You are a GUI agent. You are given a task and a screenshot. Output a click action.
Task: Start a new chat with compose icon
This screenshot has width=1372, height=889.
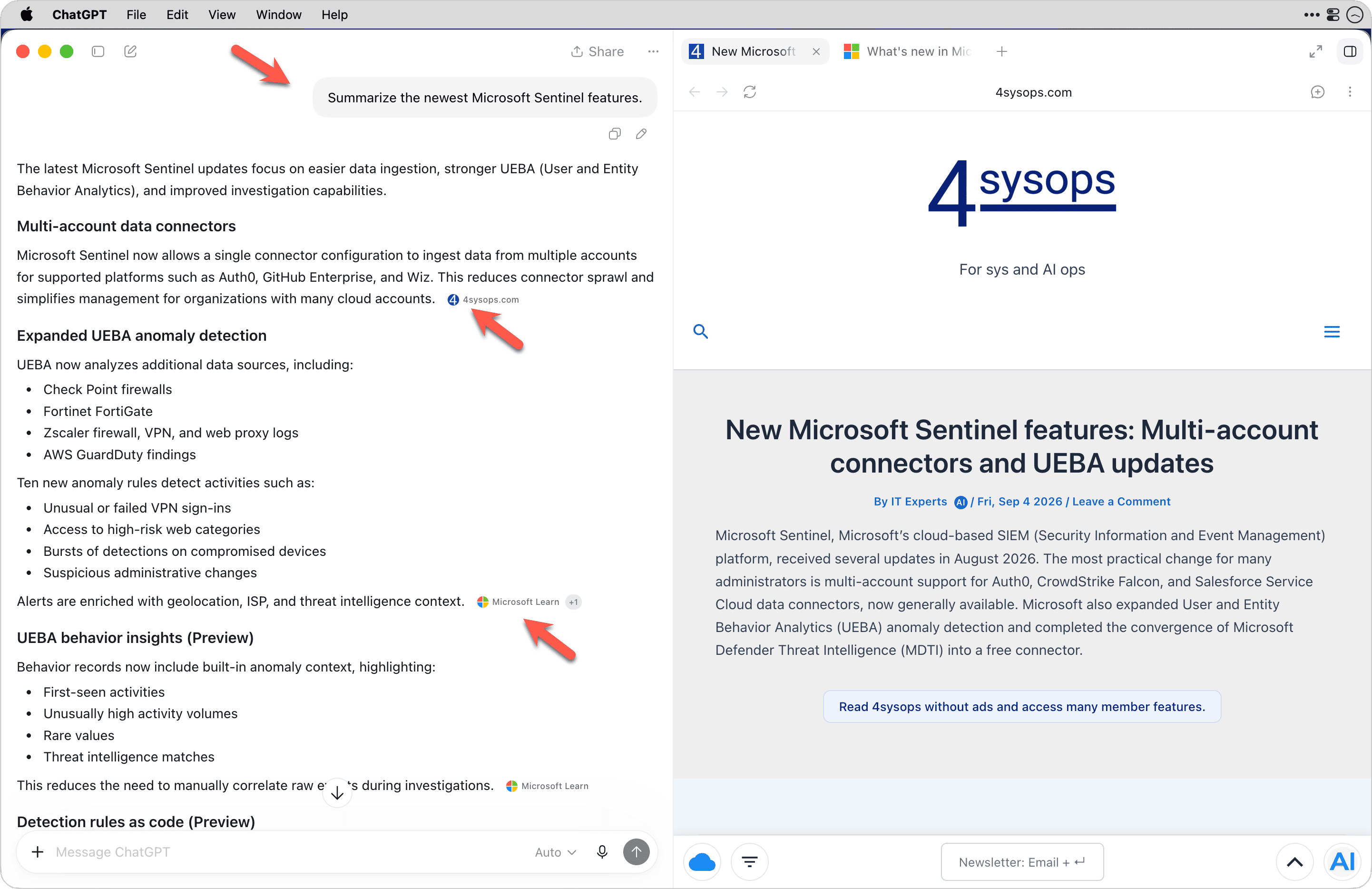130,51
